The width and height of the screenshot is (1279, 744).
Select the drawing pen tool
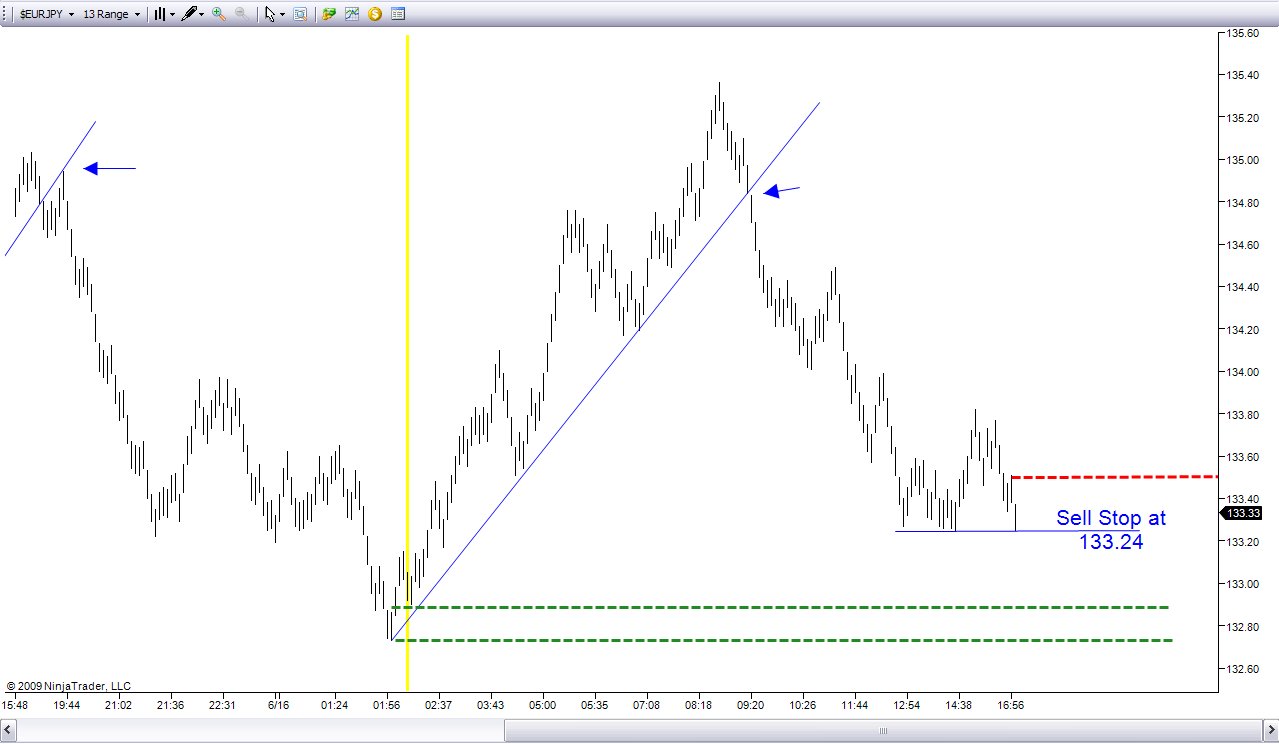[x=189, y=14]
